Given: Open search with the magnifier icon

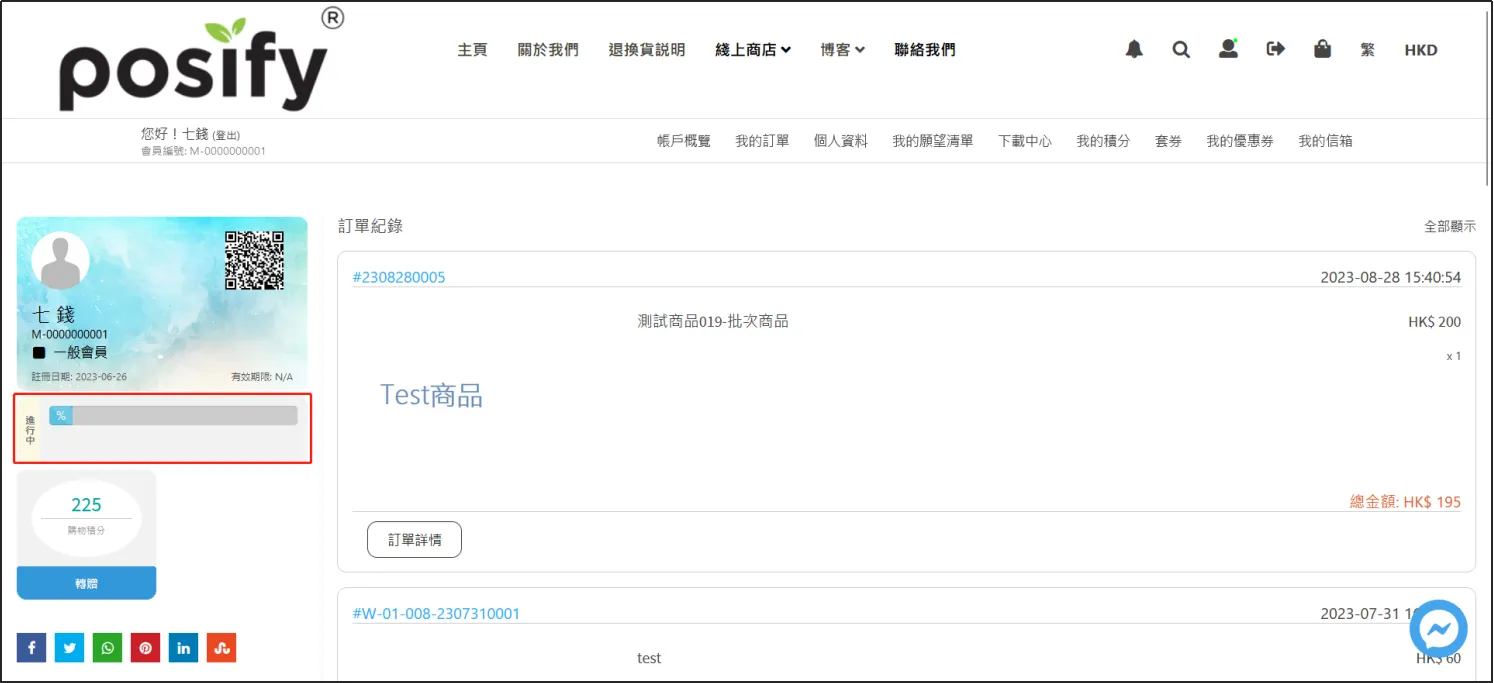Looking at the screenshot, I should (x=1181, y=49).
